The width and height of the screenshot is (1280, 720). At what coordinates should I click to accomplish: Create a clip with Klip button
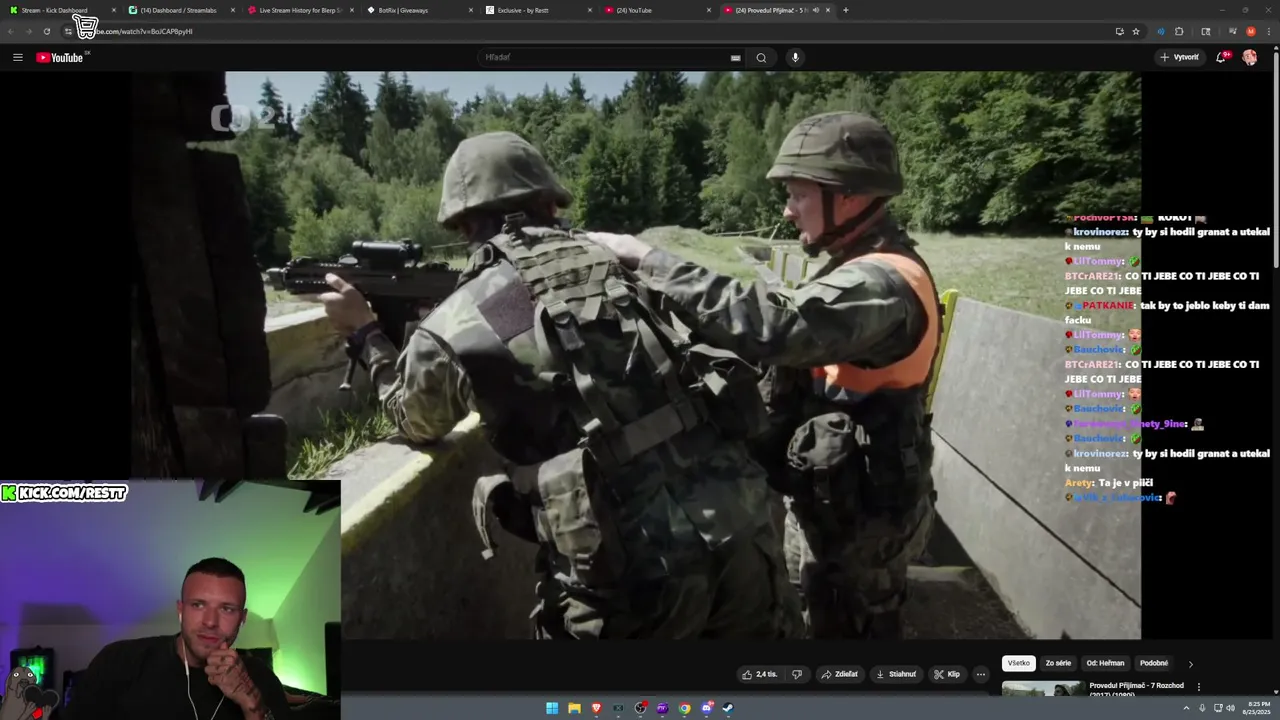947,674
